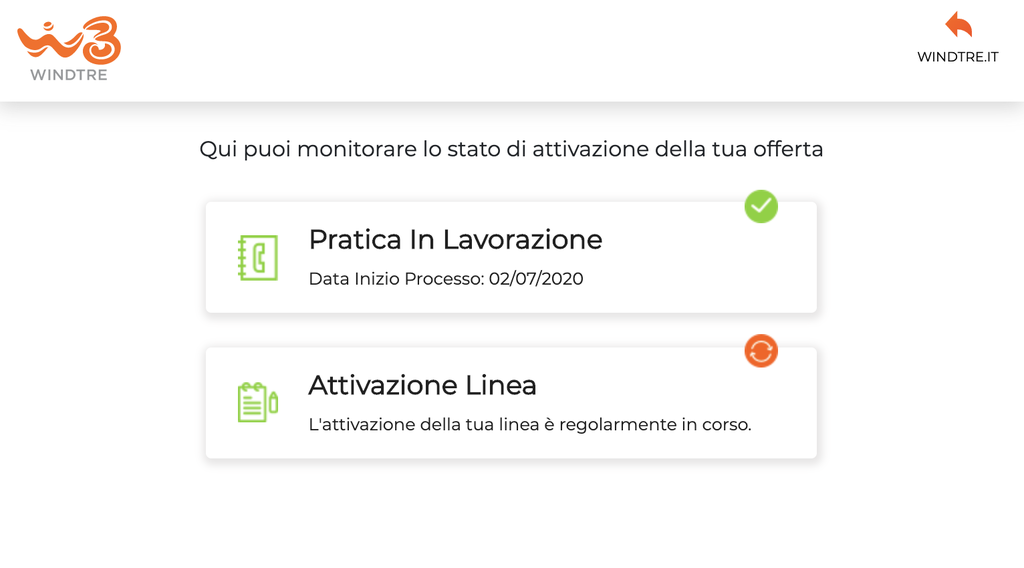Click the green clipboard with pen icon

[x=257, y=402]
